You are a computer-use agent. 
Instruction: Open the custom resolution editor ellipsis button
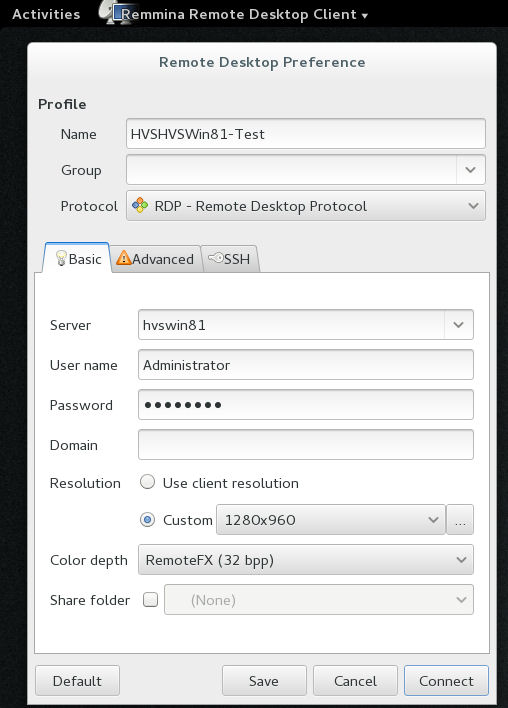pyautogui.click(x=460, y=520)
